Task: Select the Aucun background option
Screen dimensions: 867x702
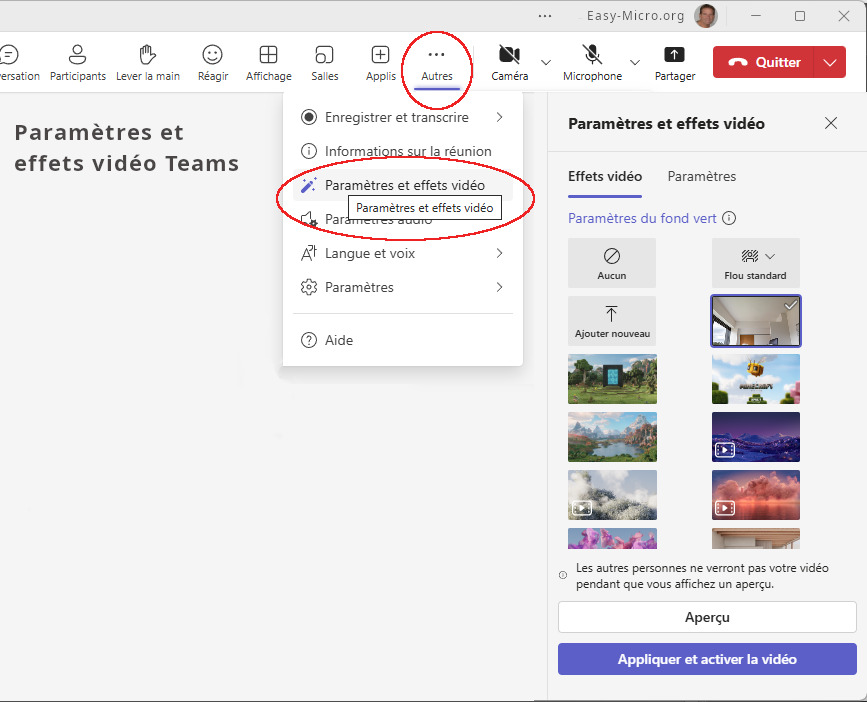Action: [612, 263]
